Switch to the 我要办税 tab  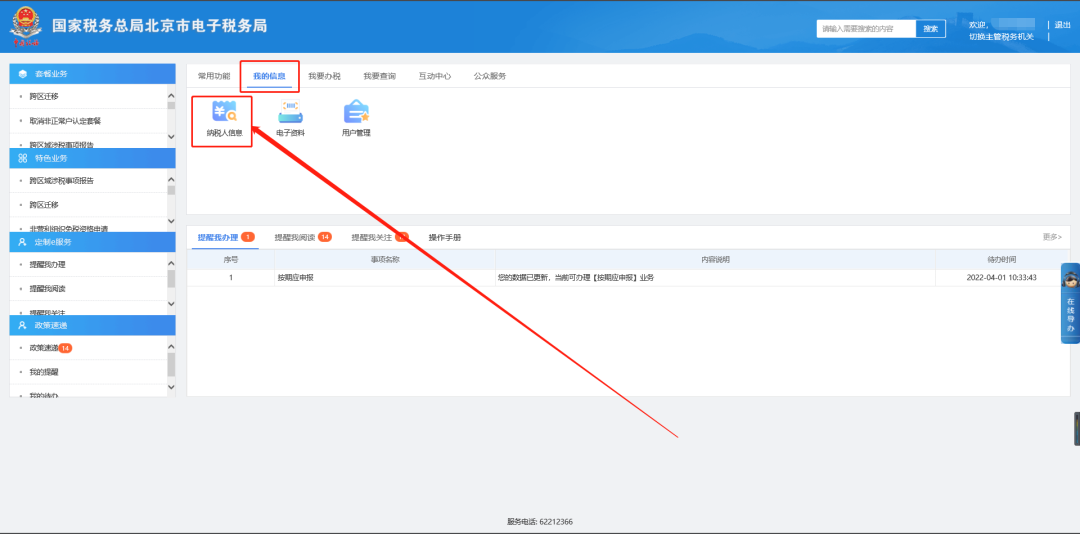point(324,76)
